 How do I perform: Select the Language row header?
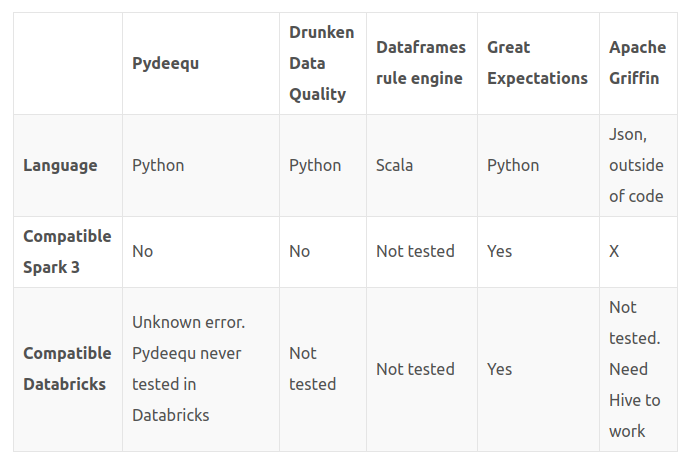[60, 165]
